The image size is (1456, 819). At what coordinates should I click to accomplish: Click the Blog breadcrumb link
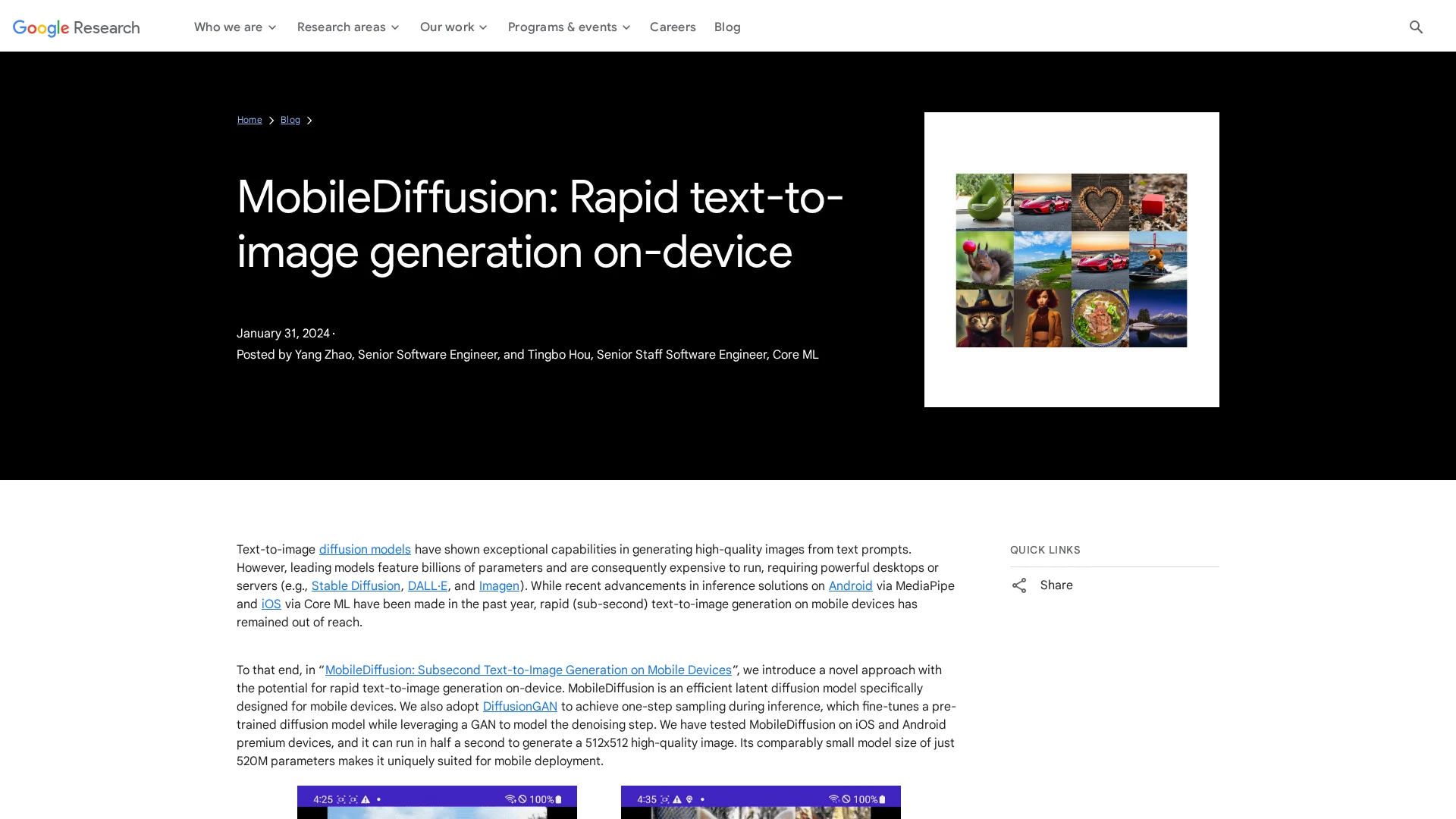point(290,120)
